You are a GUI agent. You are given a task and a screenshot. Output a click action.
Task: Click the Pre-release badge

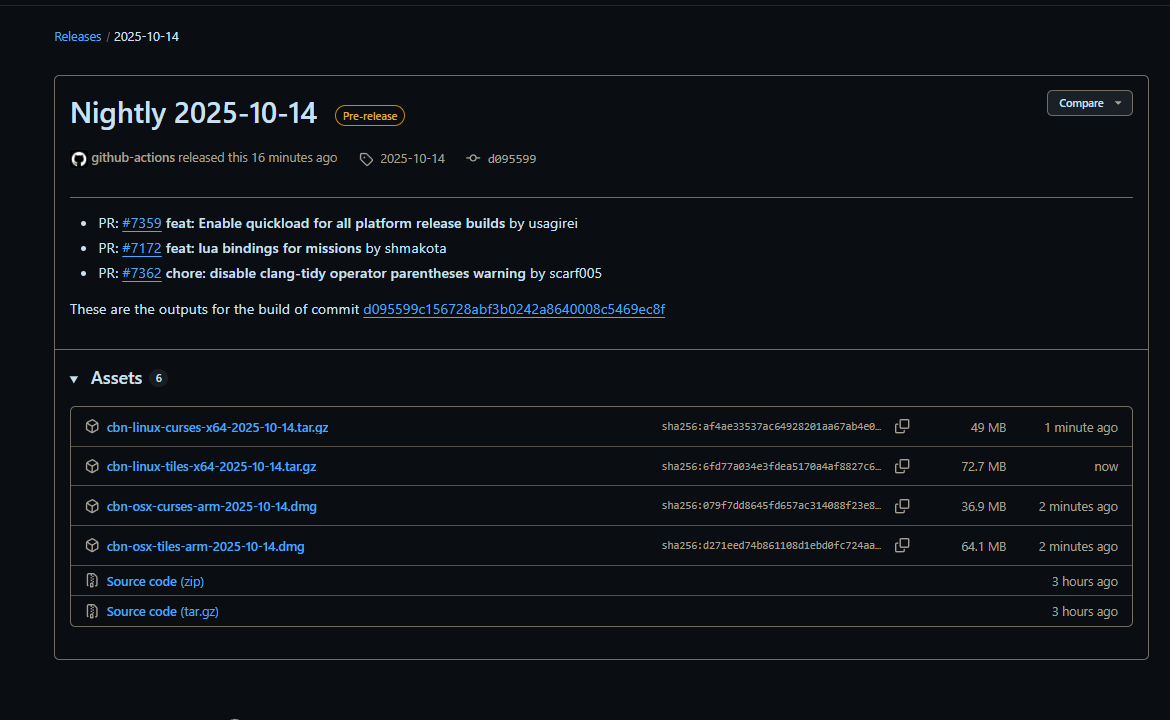(369, 116)
